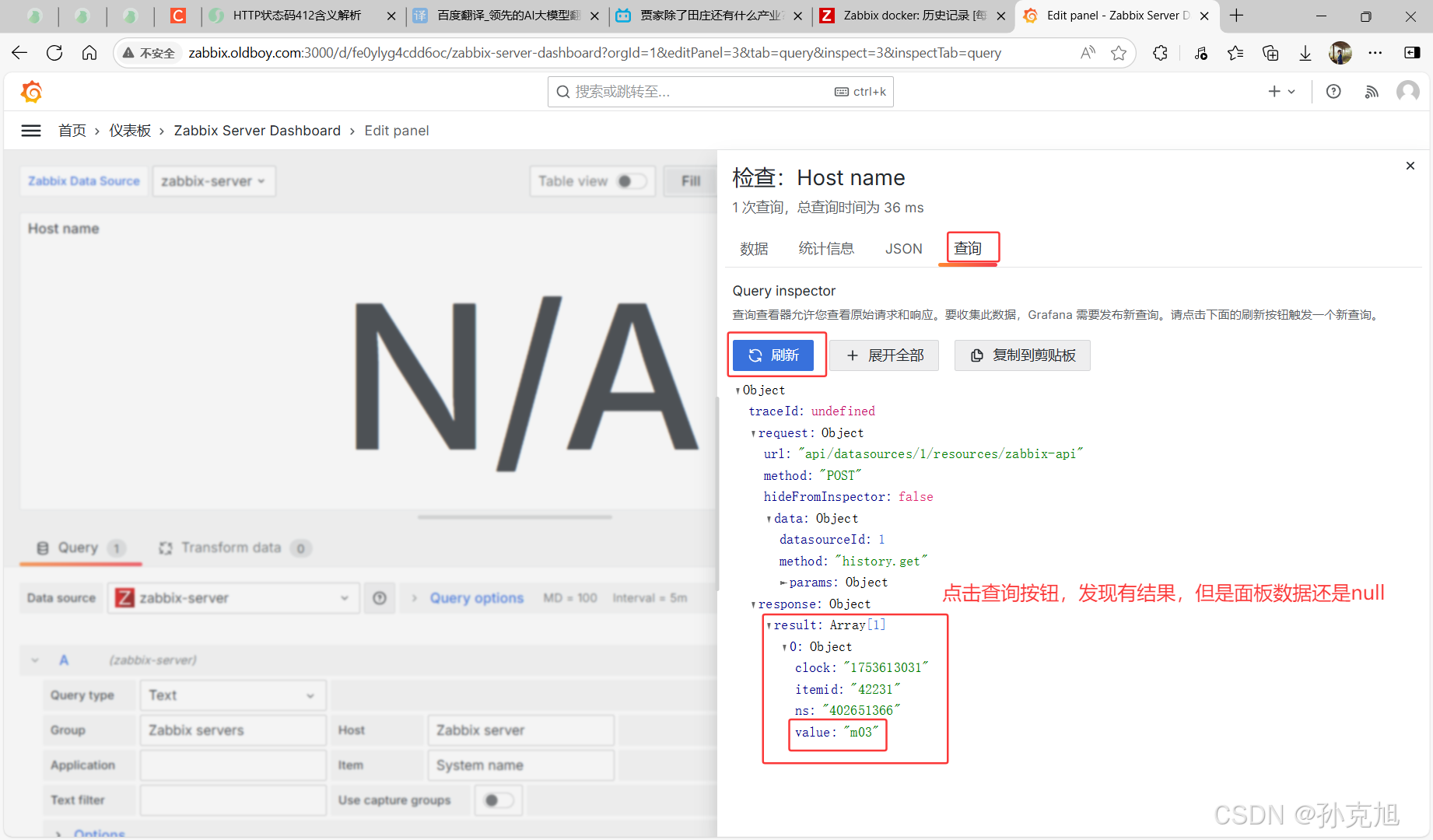Viewport: 1433px width, 840px height.
Task: Collapse the response Object node
Action: pos(753,604)
